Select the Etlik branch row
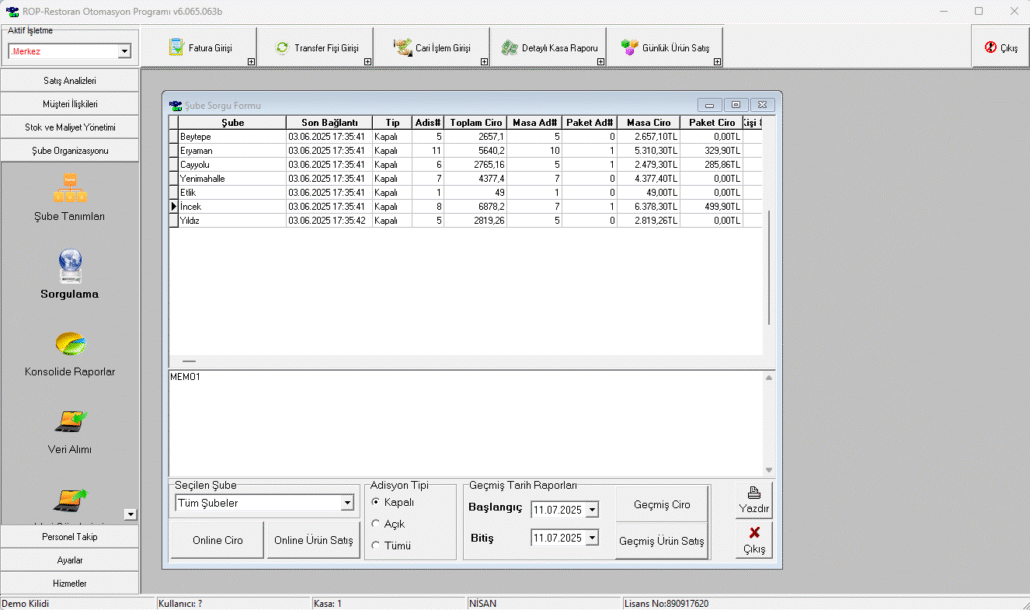This screenshot has width=1030, height=610. click(466, 192)
